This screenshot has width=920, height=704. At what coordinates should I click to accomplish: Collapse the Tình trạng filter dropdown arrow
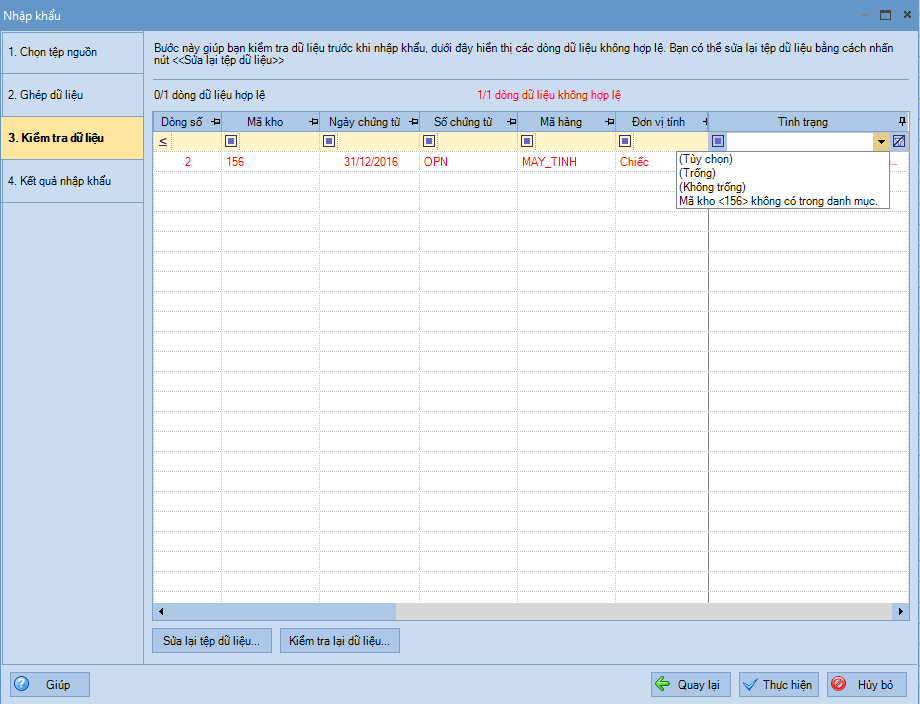(881, 141)
